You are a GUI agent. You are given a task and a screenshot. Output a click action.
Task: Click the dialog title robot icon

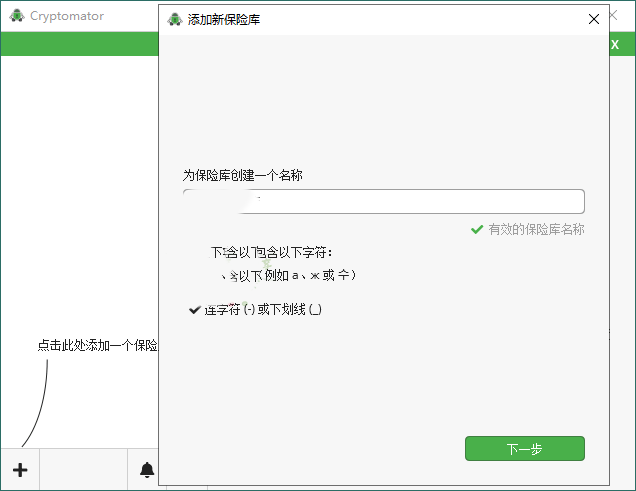point(175,19)
